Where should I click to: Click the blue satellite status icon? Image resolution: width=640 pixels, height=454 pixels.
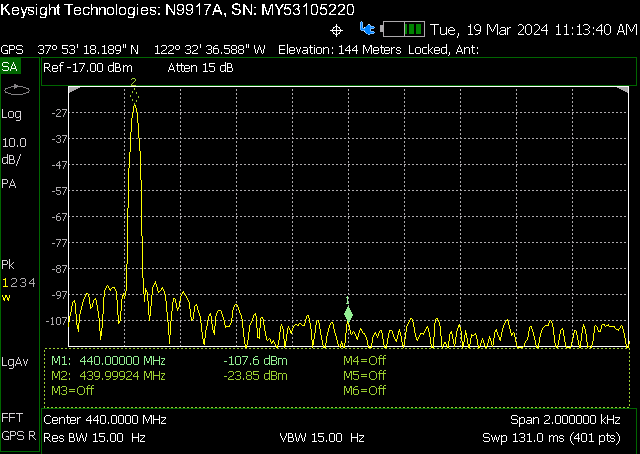pyautogui.click(x=367, y=29)
